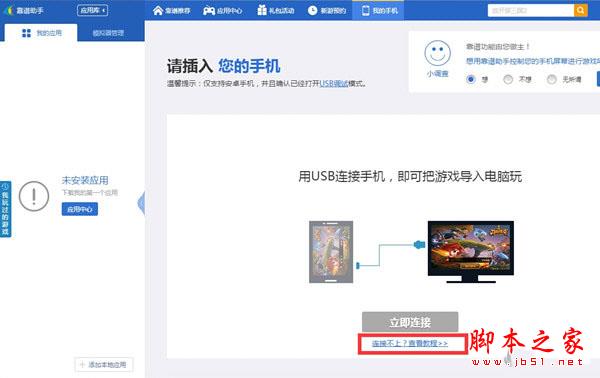Image resolution: width=600 pixels, height=378 pixels.
Task: Click the blue 应用中心 button under 未安装应用
Action: pyautogui.click(x=80, y=209)
